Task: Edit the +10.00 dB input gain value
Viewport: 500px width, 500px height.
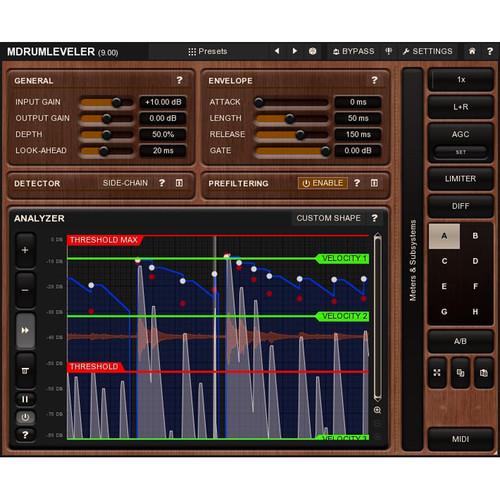Action: click(163, 102)
